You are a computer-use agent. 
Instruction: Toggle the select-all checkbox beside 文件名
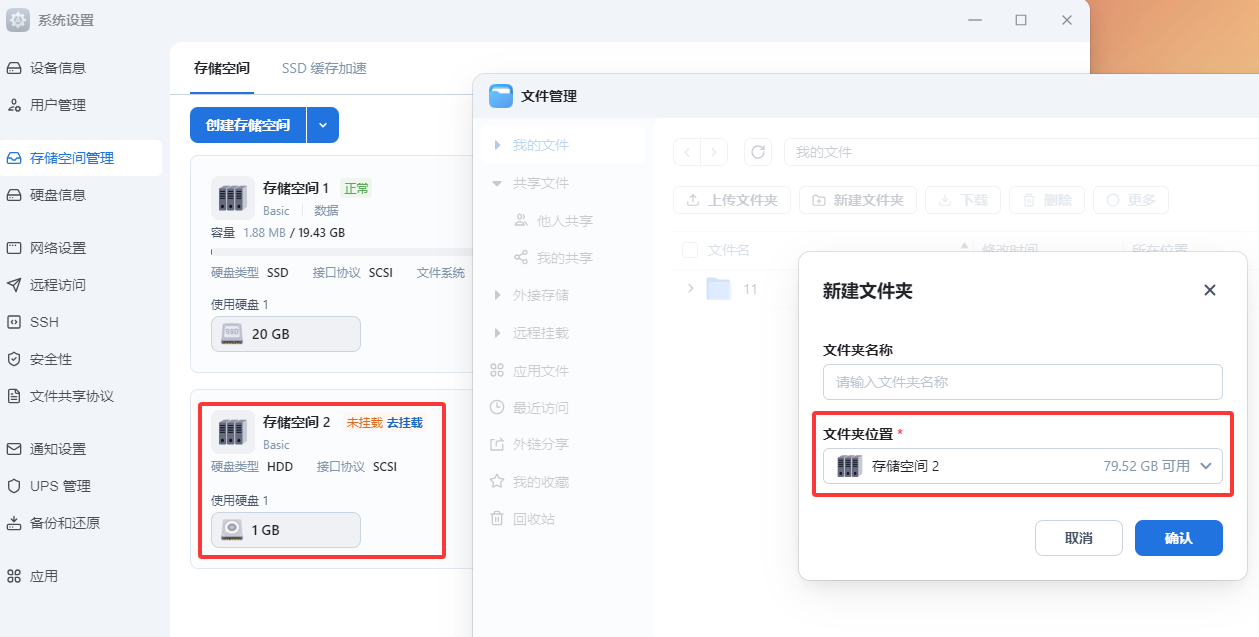pos(690,250)
